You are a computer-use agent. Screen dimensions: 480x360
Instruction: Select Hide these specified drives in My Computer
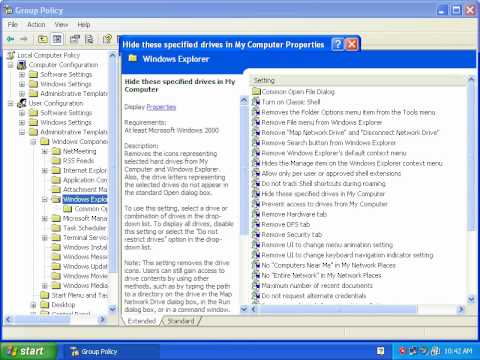(x=323, y=194)
